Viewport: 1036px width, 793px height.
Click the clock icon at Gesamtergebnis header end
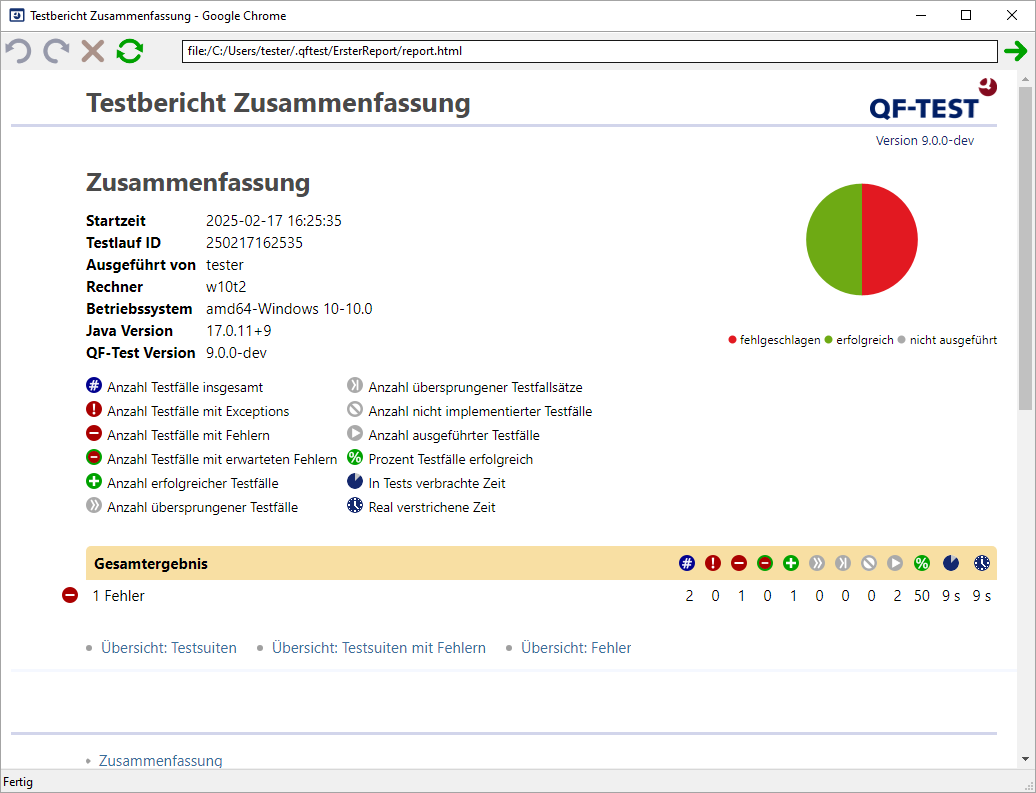click(x=982, y=563)
